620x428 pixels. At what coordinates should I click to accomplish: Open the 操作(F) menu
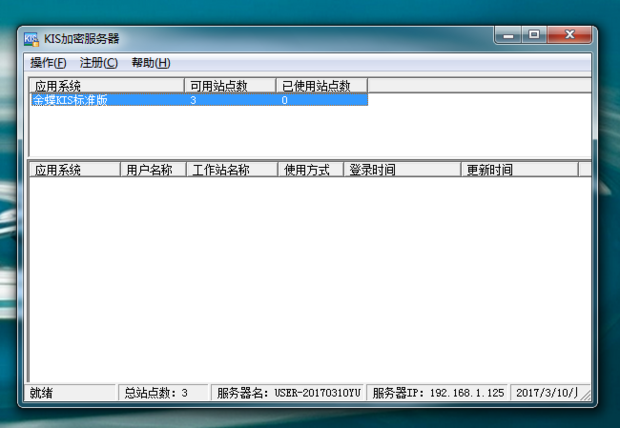[48, 63]
